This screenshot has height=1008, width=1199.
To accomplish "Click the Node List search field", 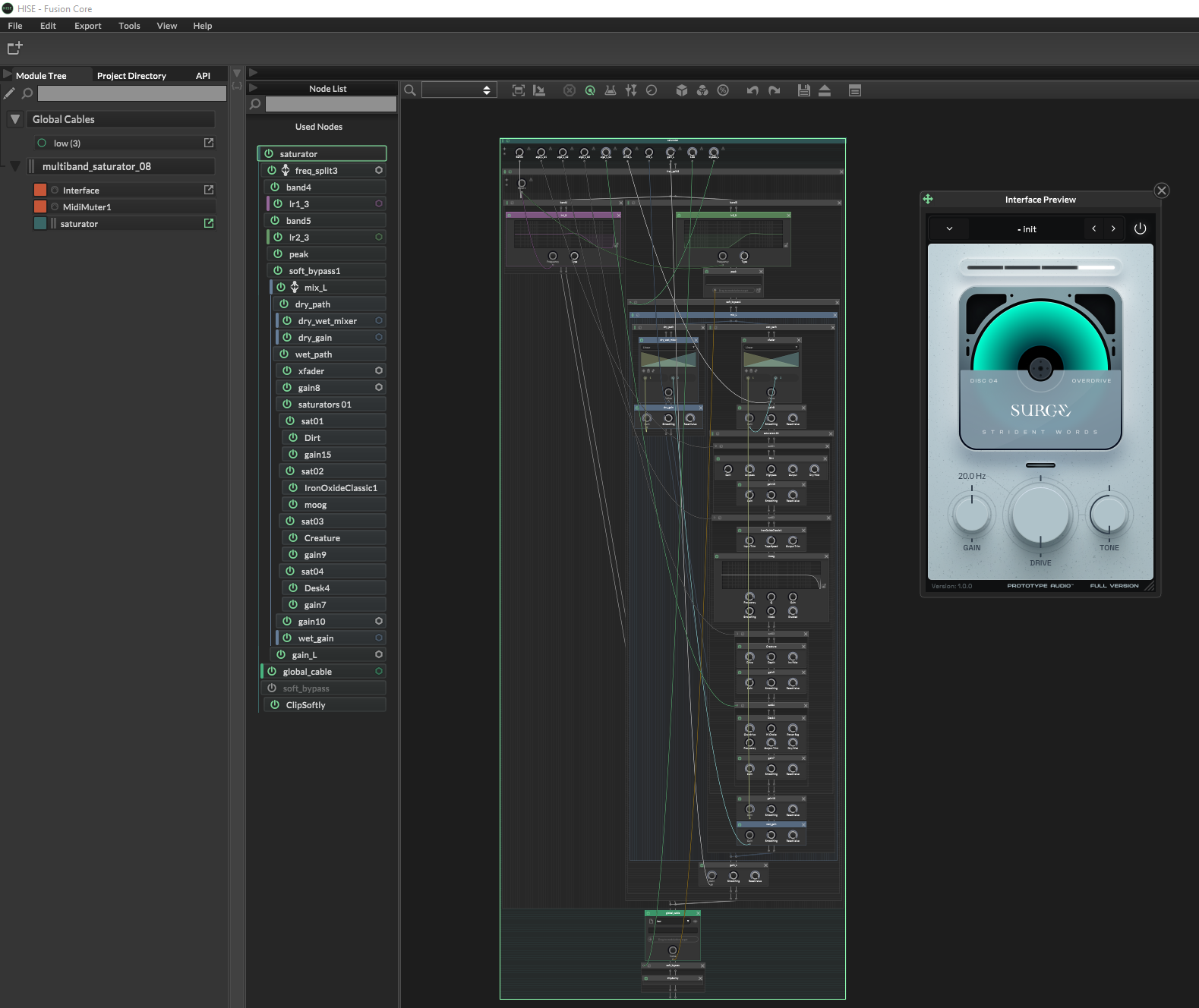I will (x=331, y=104).
